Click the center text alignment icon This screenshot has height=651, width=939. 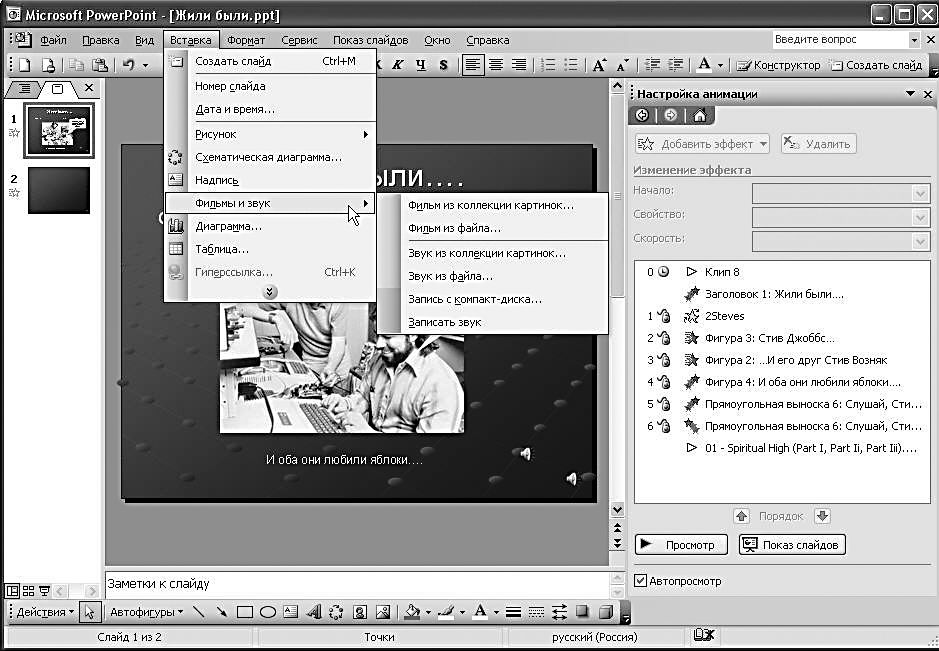pos(495,65)
